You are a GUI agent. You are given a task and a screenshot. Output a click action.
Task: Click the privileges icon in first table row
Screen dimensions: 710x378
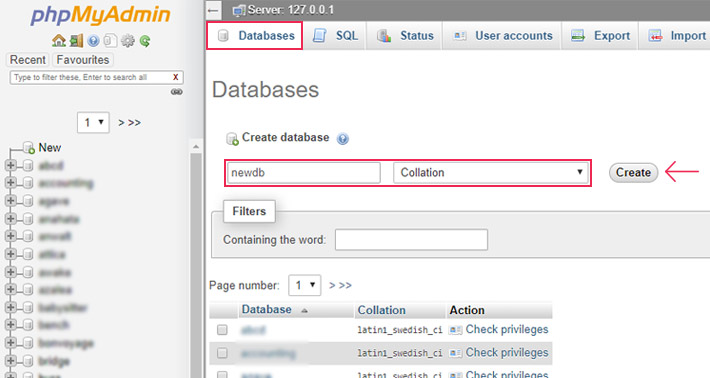click(x=455, y=330)
